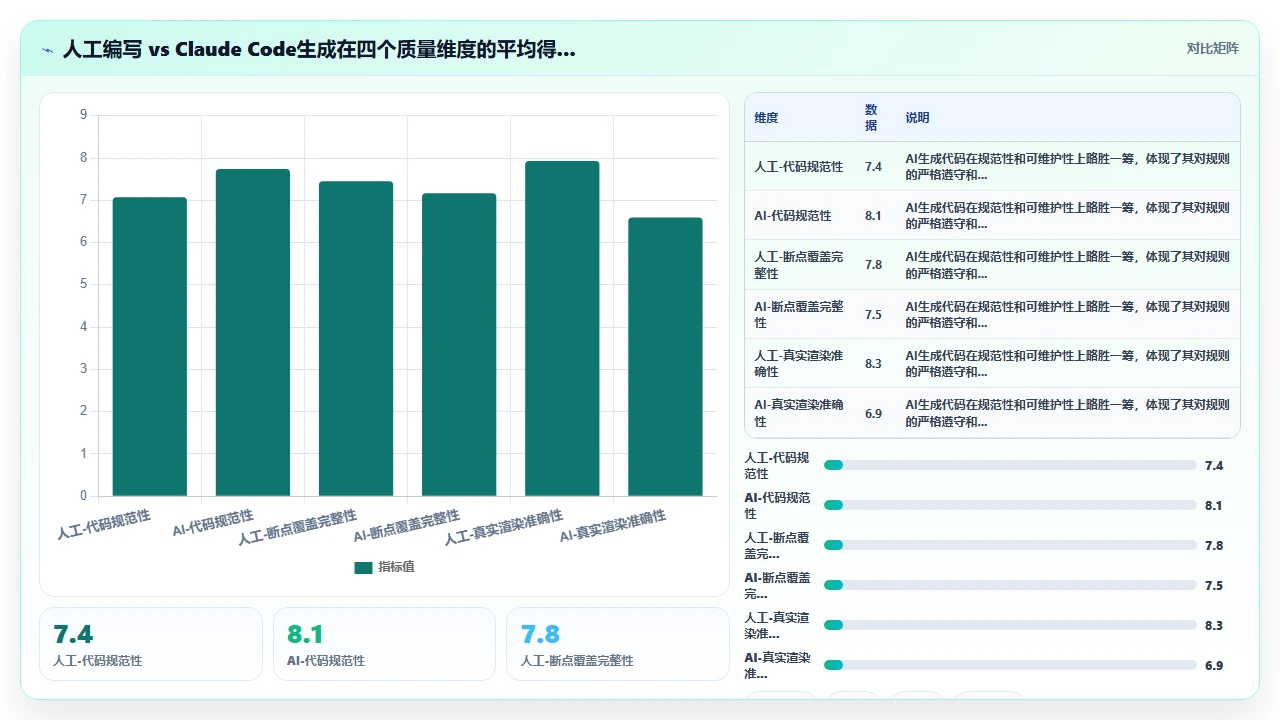Select the 8.1 AI-代码规范性 stat card
This screenshot has width=1280, height=720.
[x=385, y=644]
